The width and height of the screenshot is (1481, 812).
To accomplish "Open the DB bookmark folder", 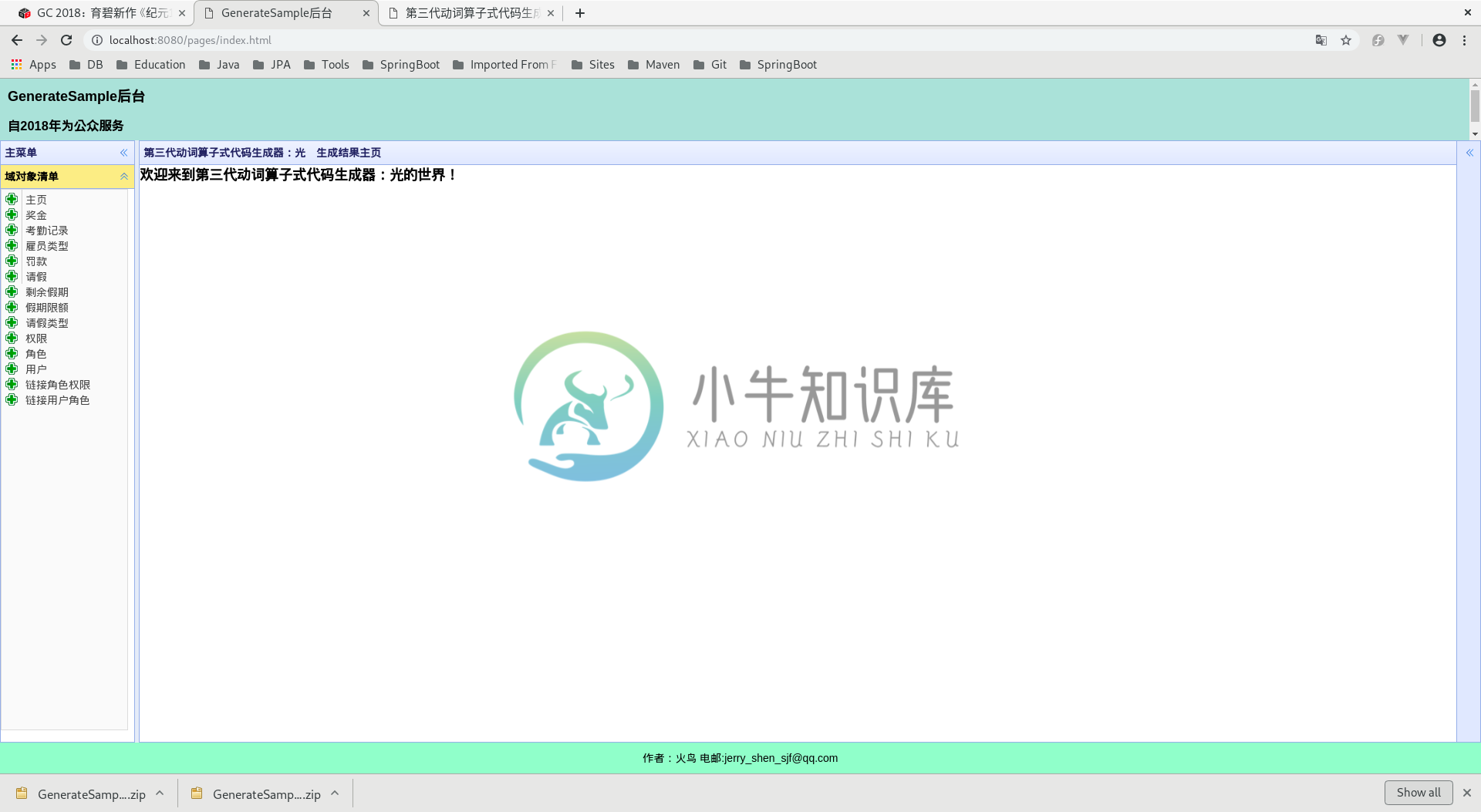I will (x=86, y=65).
